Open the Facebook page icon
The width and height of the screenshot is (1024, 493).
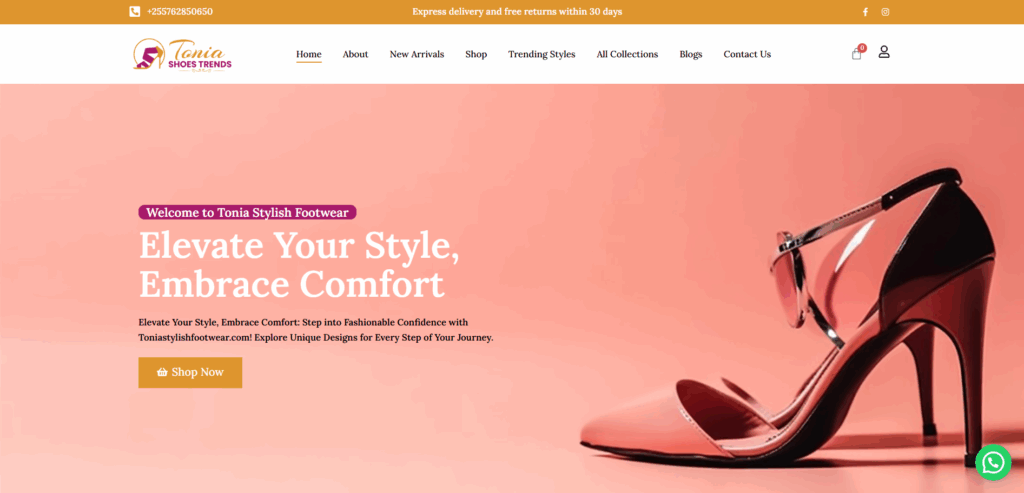865,12
